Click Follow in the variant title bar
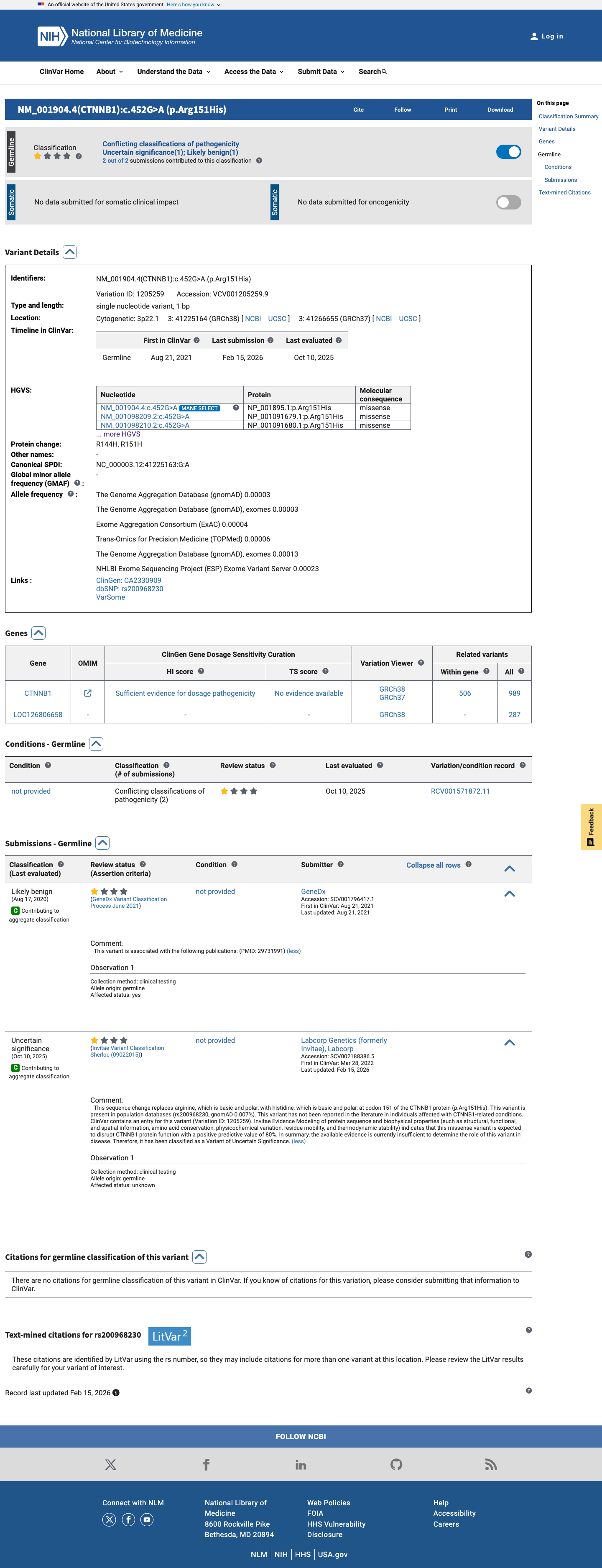The width and height of the screenshot is (602, 1568). click(402, 110)
